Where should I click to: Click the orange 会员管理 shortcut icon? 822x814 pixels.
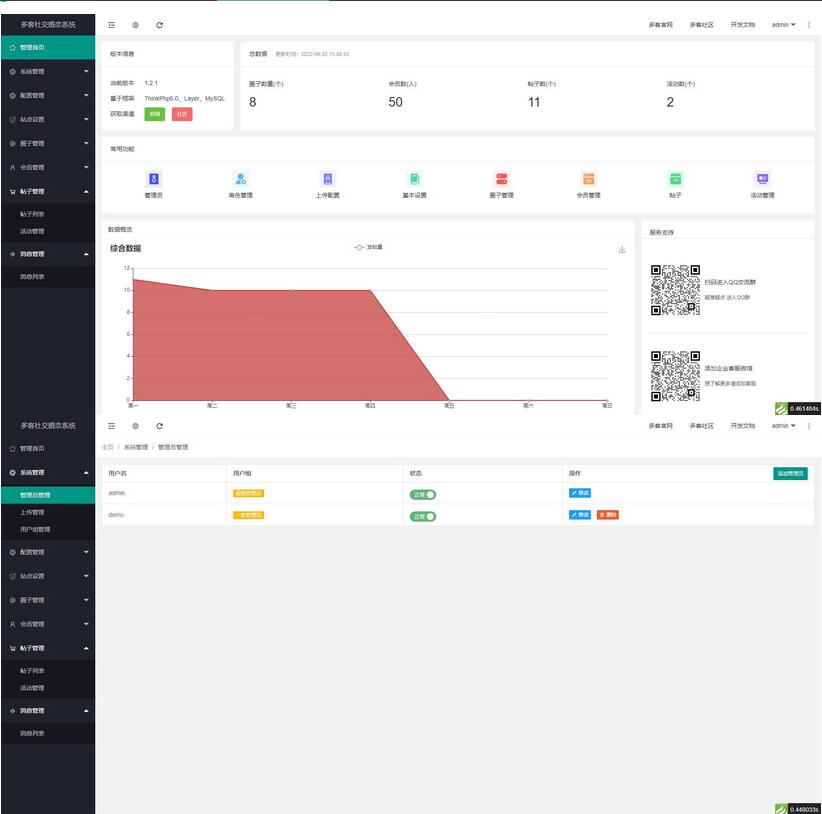[588, 179]
